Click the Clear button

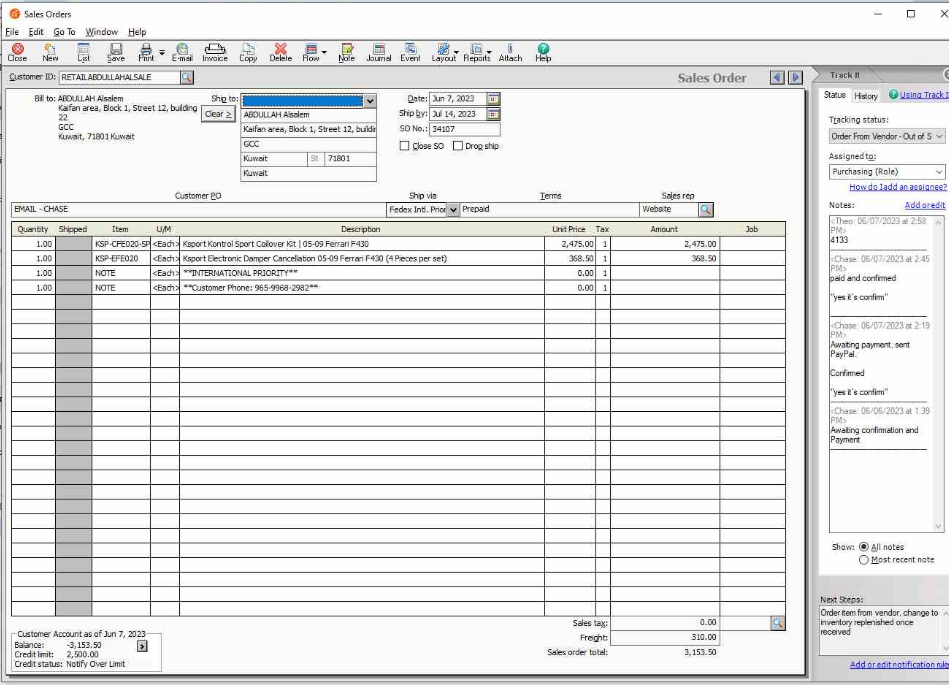pos(218,114)
